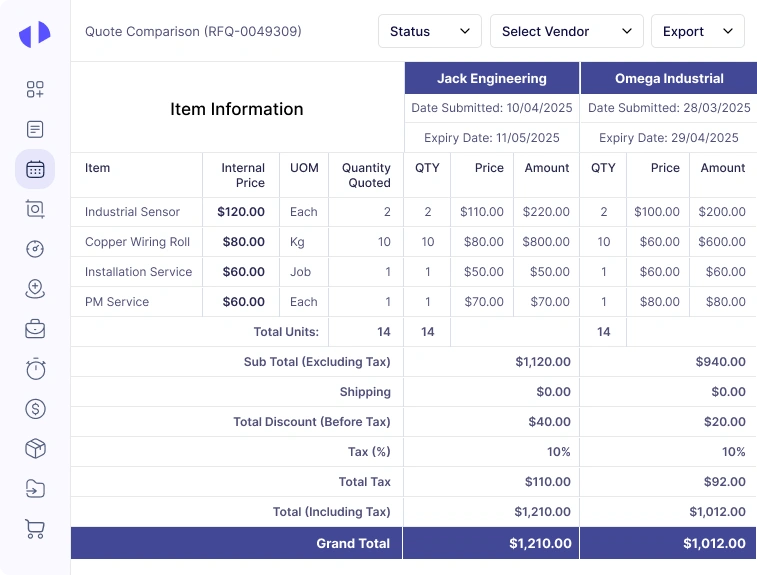This screenshot has height=575, width=757.
Task: Click the $940.00 sub total value
Action: (x=720, y=362)
